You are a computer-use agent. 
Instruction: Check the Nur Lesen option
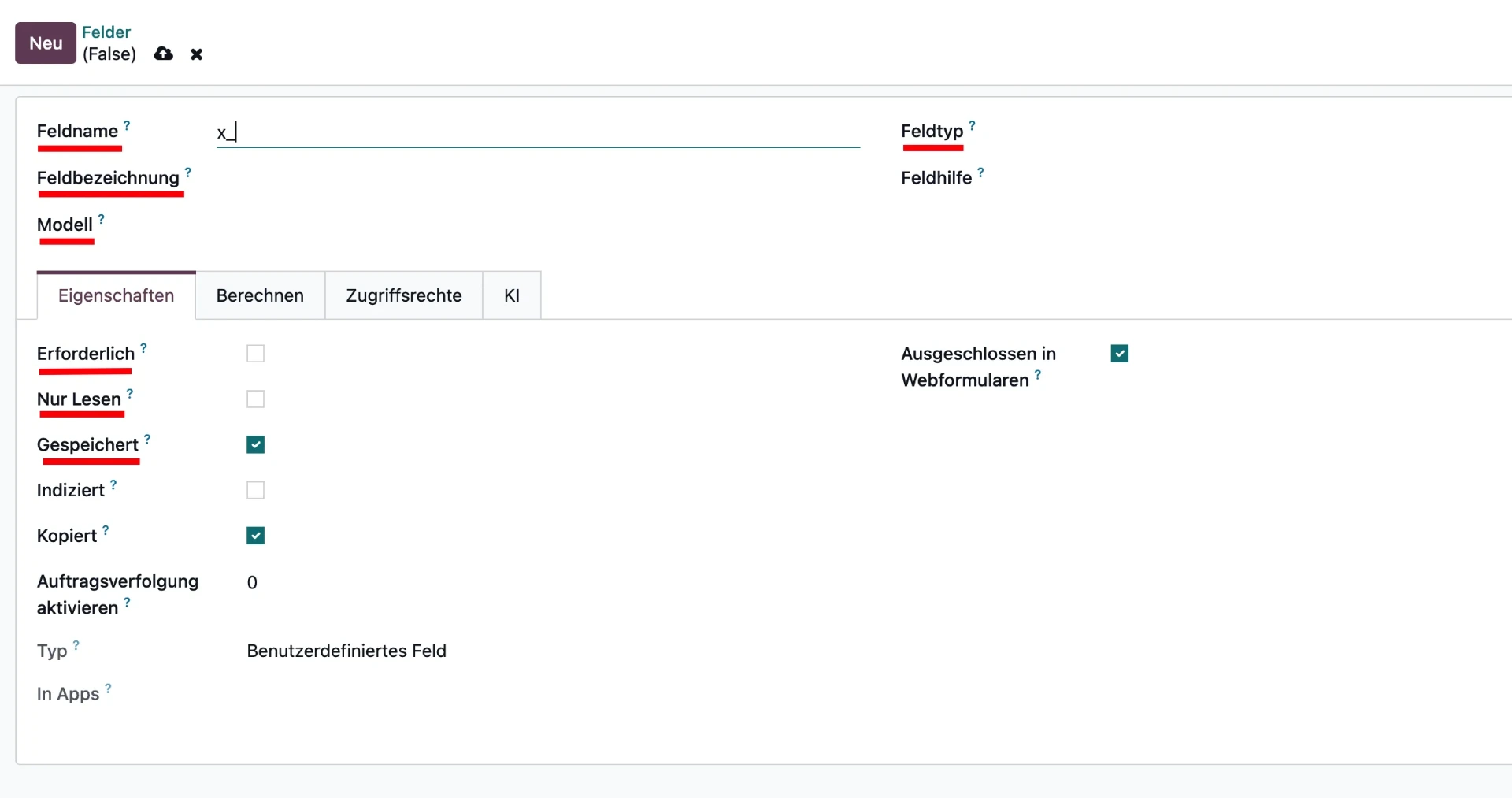point(255,399)
